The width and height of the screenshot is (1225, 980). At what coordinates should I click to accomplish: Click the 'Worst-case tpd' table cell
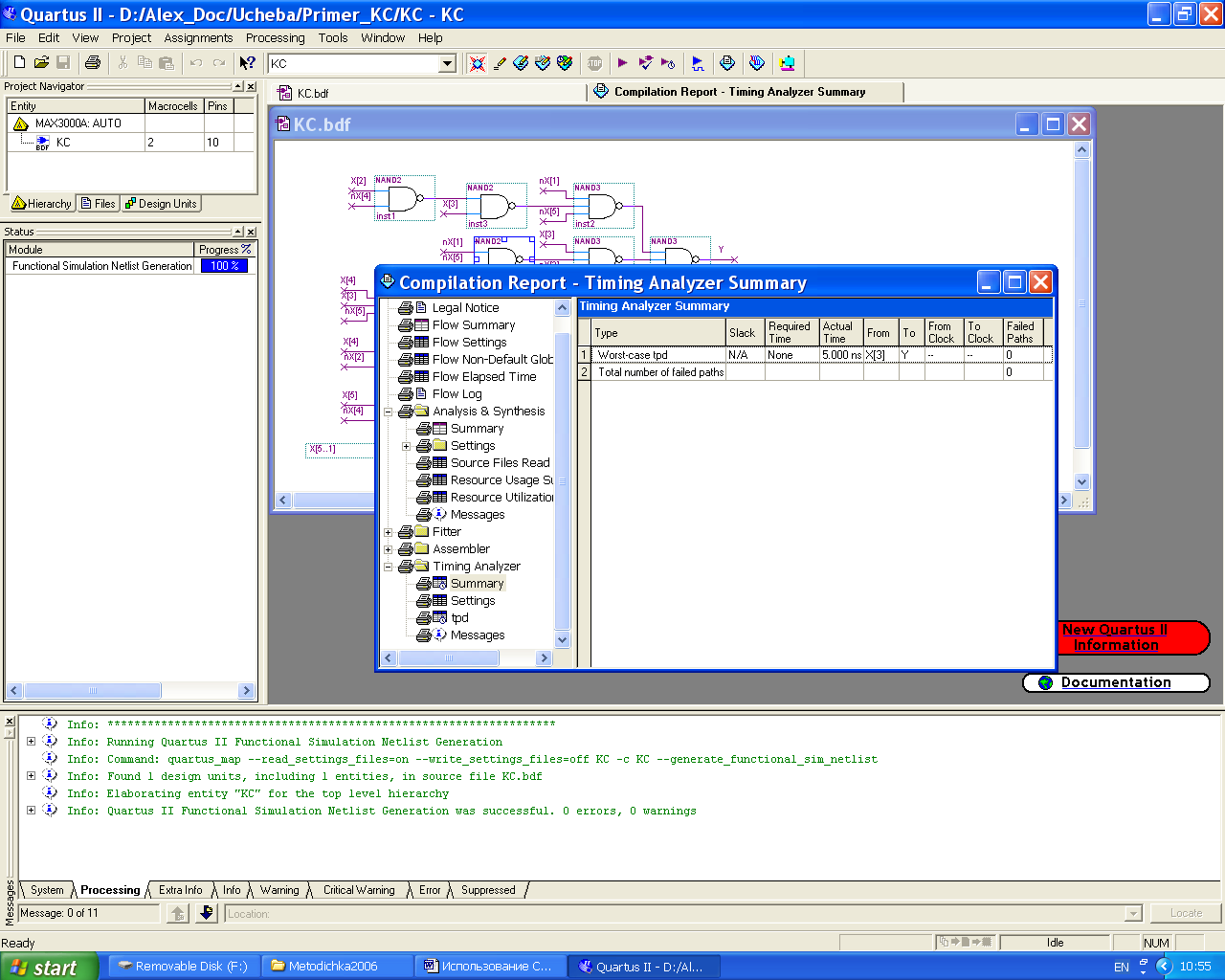(x=658, y=355)
